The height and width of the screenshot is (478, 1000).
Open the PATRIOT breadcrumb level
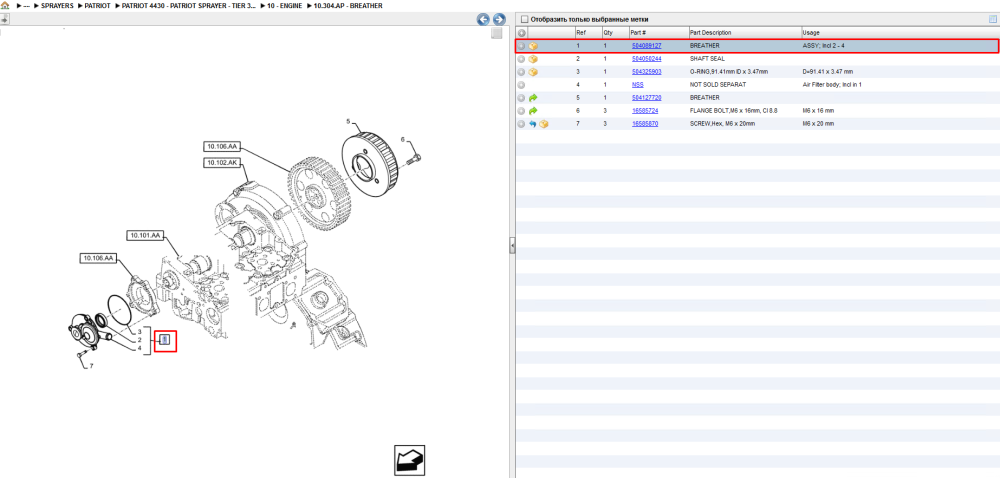[x=98, y=5]
